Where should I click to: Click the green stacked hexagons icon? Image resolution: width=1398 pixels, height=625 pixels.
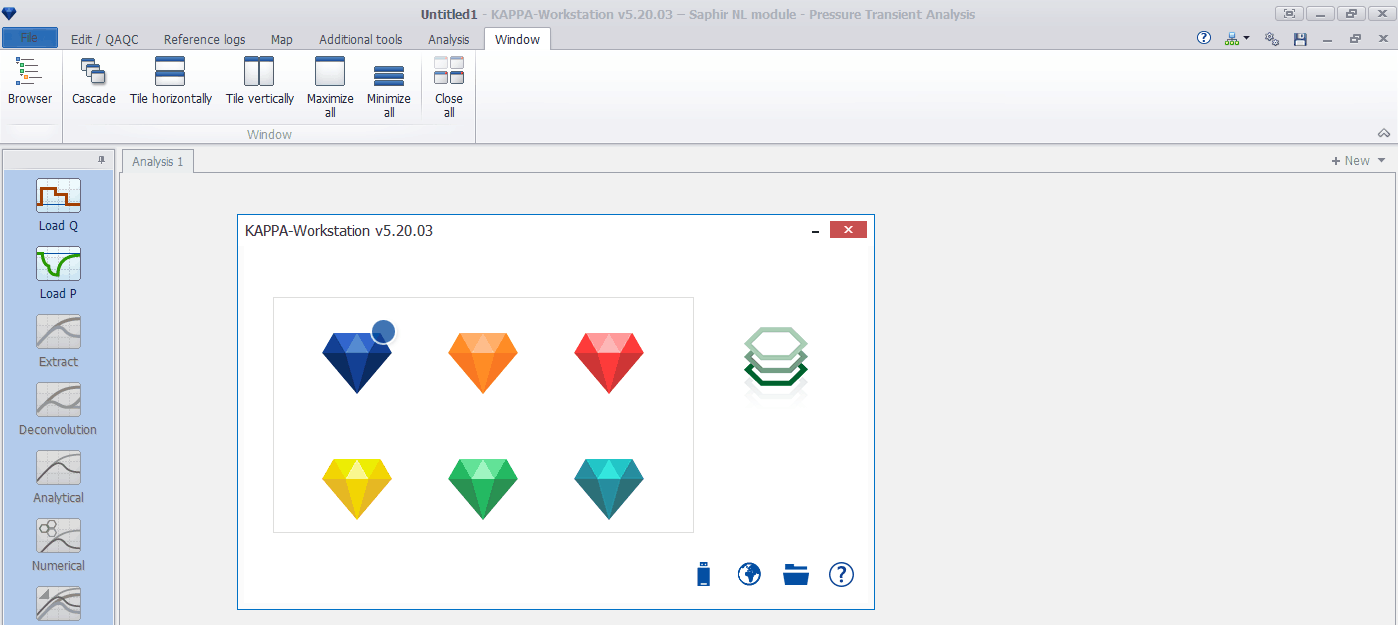776,362
